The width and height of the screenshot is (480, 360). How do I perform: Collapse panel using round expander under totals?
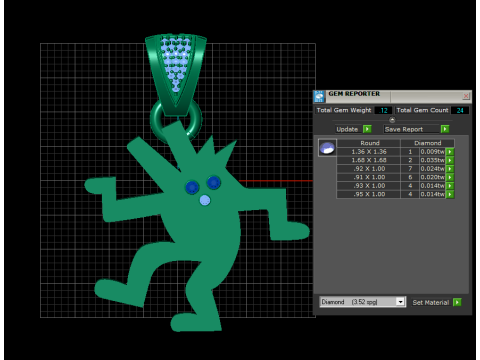392,120
